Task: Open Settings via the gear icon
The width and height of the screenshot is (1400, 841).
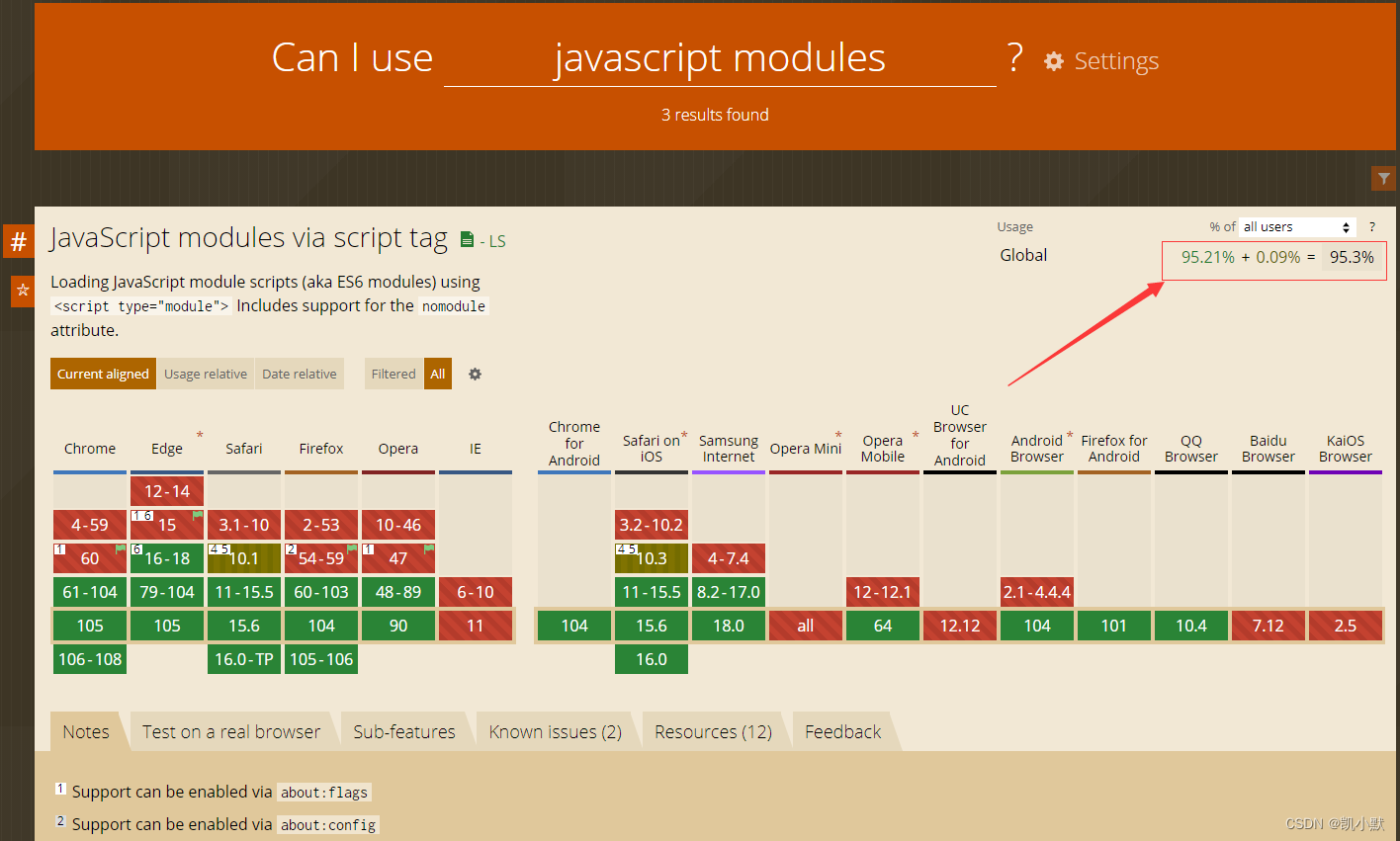Action: (1054, 61)
